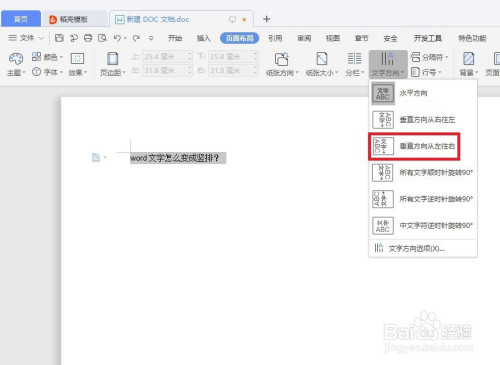
Task: Click the Print icon in quick access toolbar
Action: point(88,38)
